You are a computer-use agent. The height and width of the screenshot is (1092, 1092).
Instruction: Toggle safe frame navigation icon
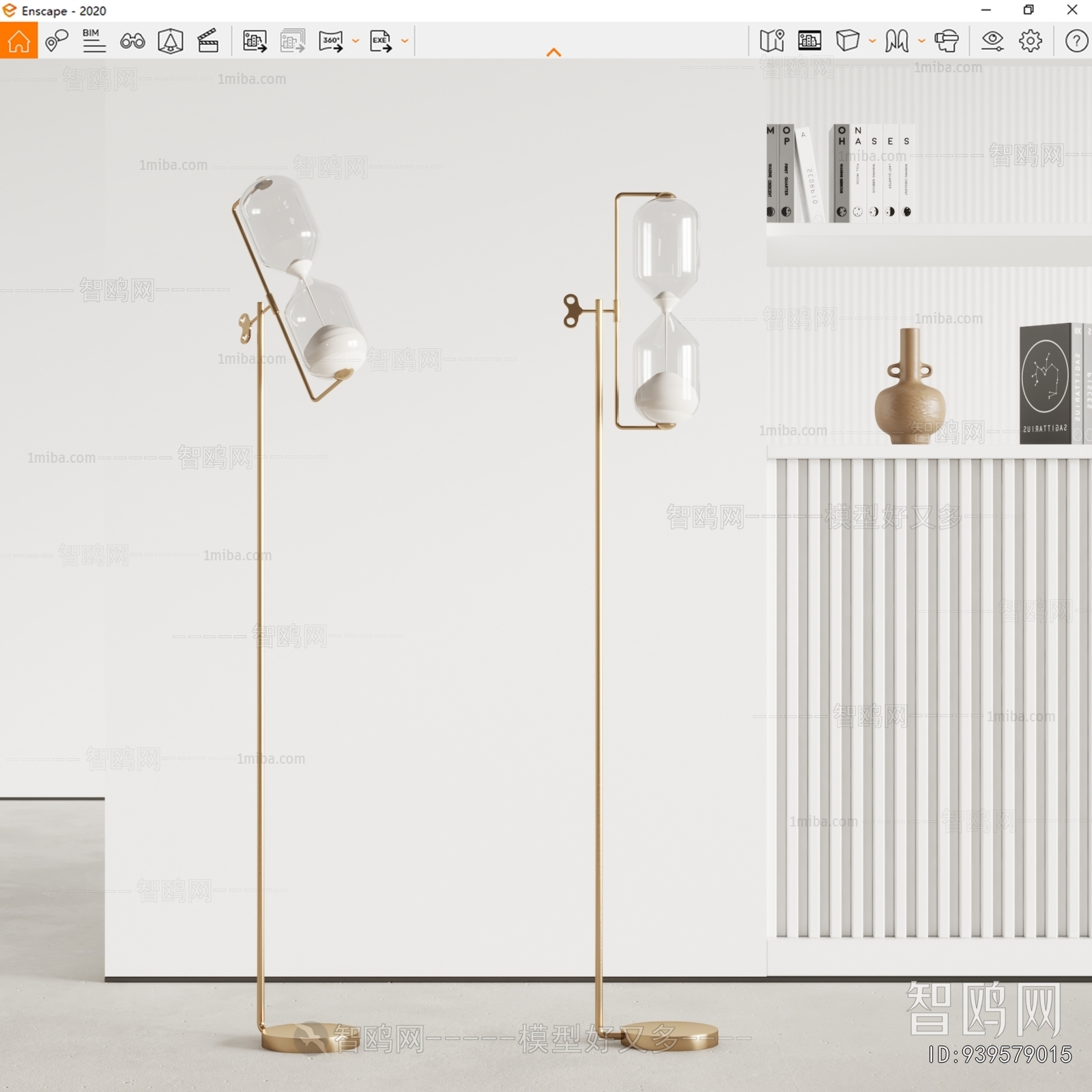coord(170,41)
